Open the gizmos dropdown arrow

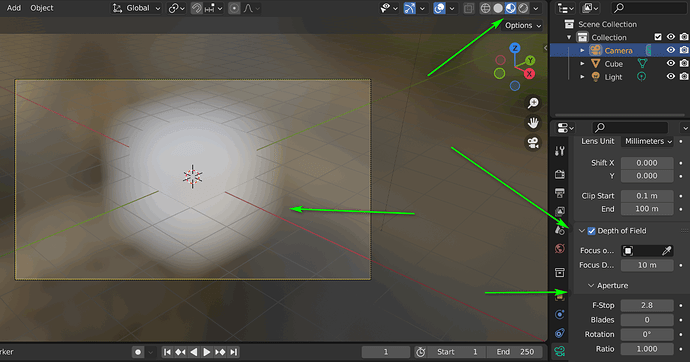pyautogui.click(x=422, y=8)
